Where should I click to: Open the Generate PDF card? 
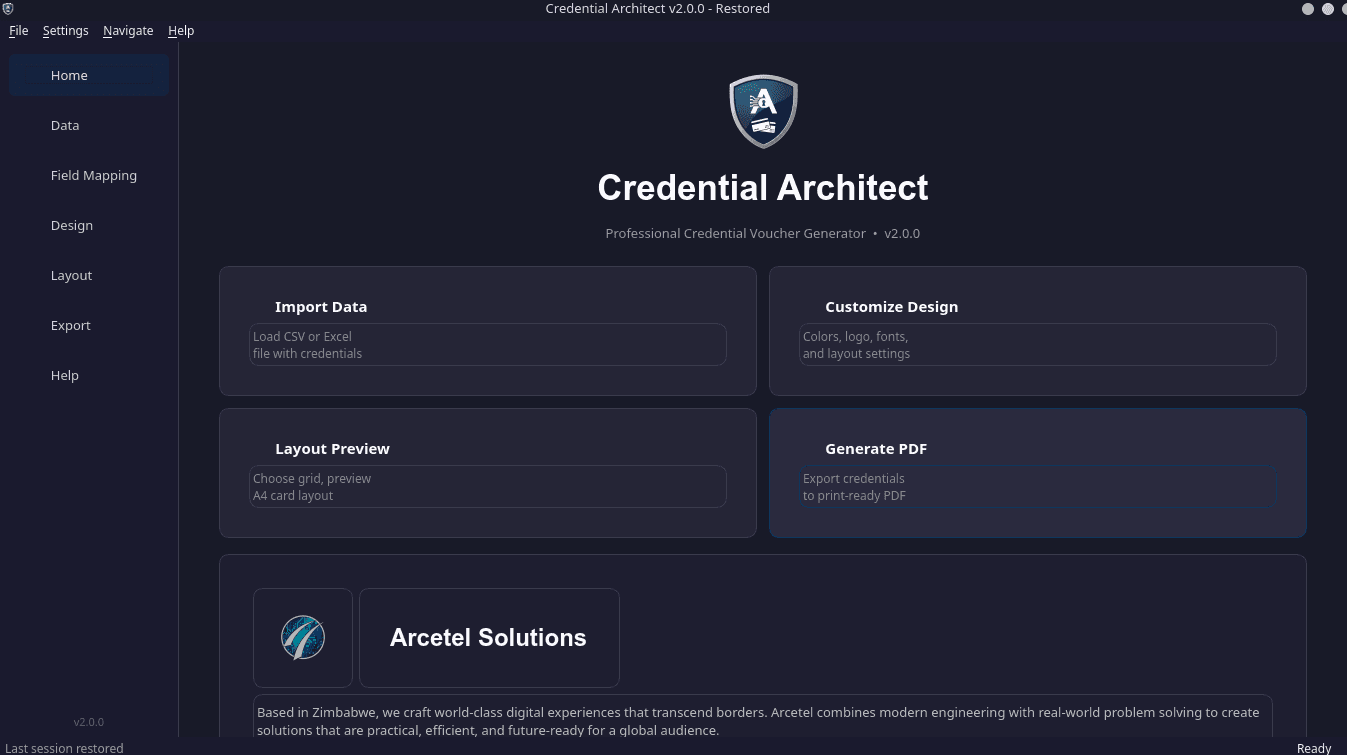pyautogui.click(x=1038, y=472)
